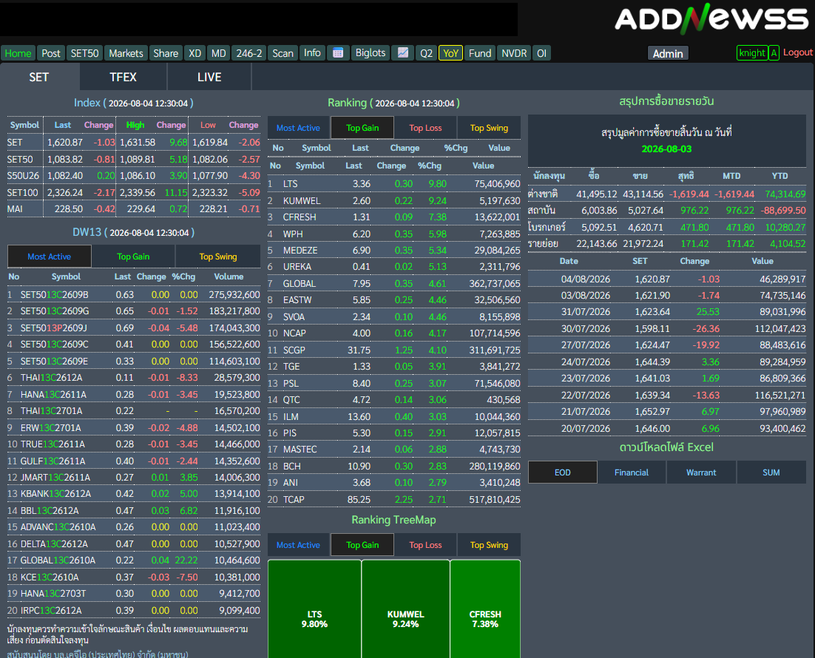This screenshot has width=815, height=658.
Task: Download the EOD Excel file
Action: coord(562,472)
